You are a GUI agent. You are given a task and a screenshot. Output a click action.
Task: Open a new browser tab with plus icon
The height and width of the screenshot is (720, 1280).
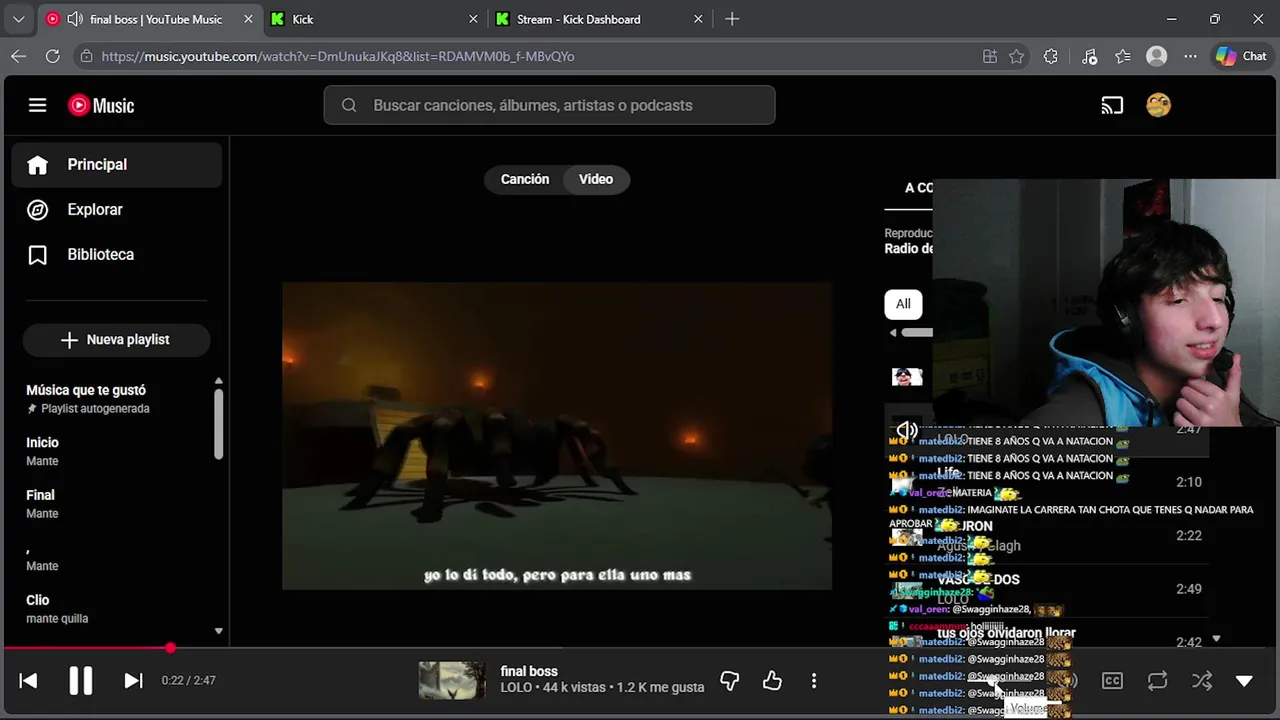tap(732, 19)
